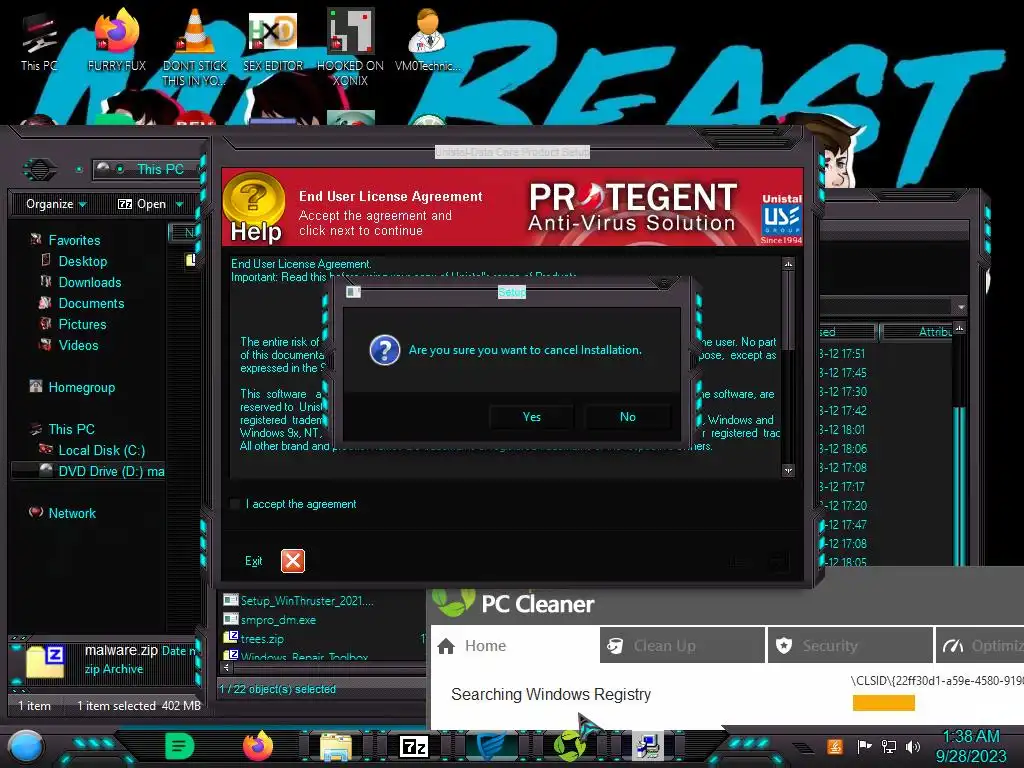Select Desktop in the navigation pane
Image resolution: width=1024 pixels, height=768 pixels.
(82, 261)
